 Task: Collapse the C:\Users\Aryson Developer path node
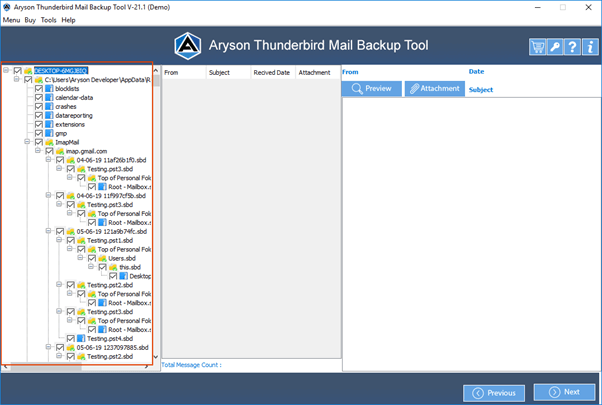(x=17, y=79)
